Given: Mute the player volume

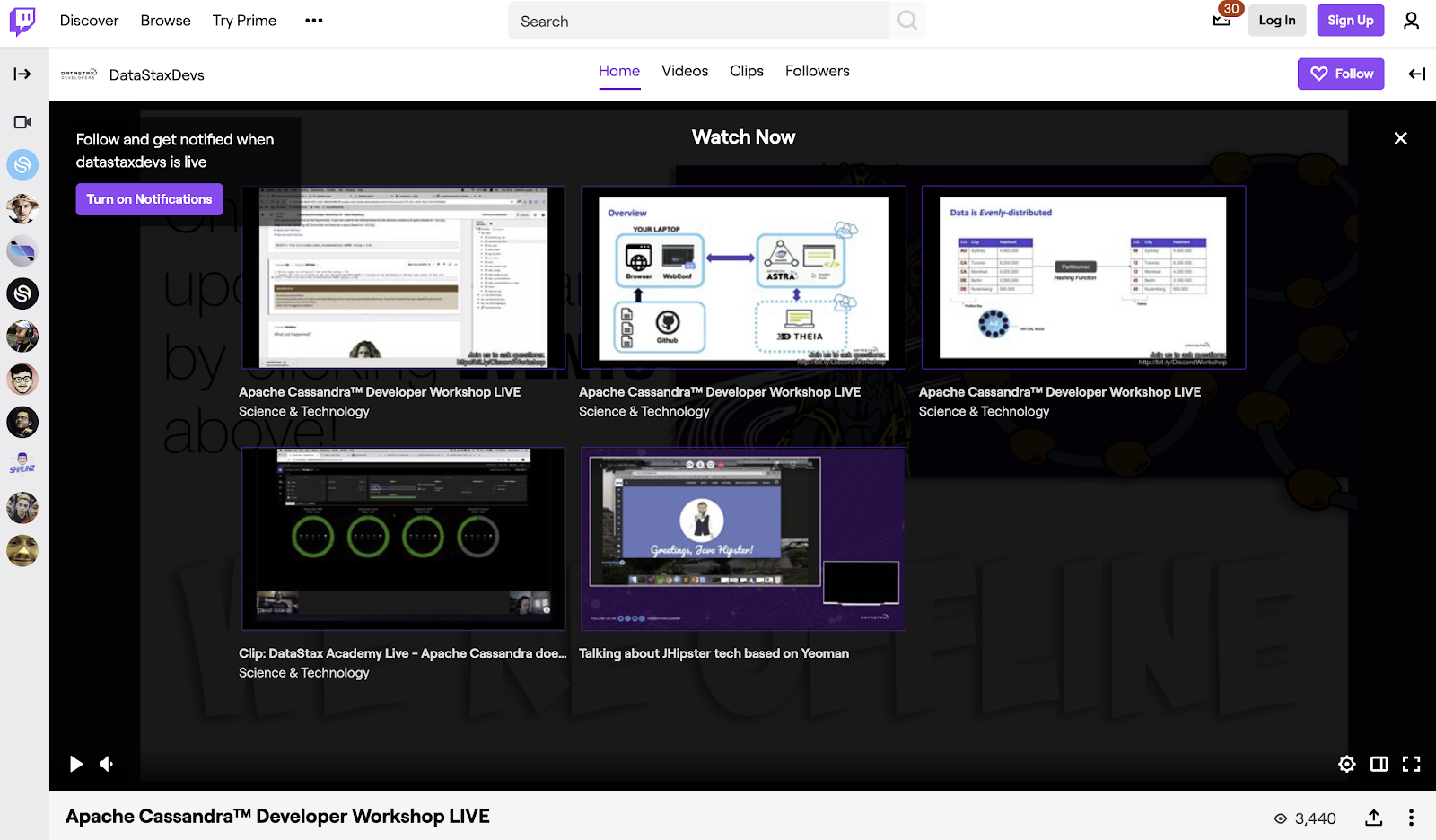Looking at the screenshot, I should pos(107,764).
